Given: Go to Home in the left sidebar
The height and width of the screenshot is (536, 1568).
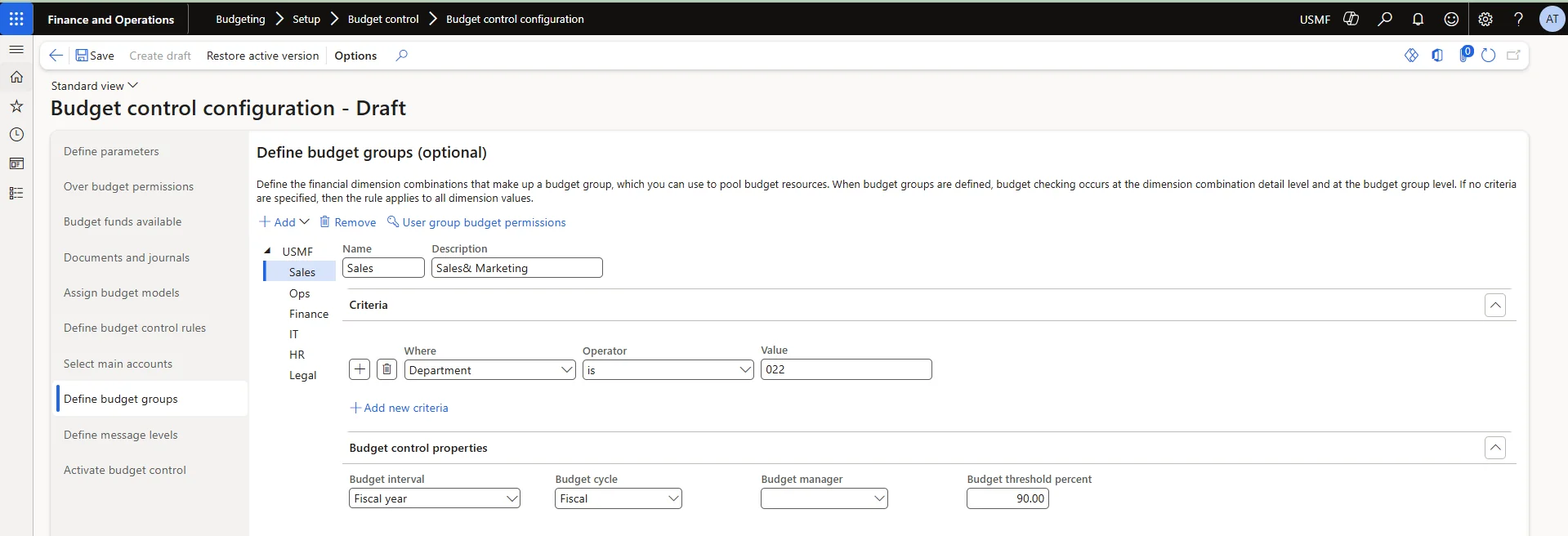Looking at the screenshot, I should coord(16,77).
